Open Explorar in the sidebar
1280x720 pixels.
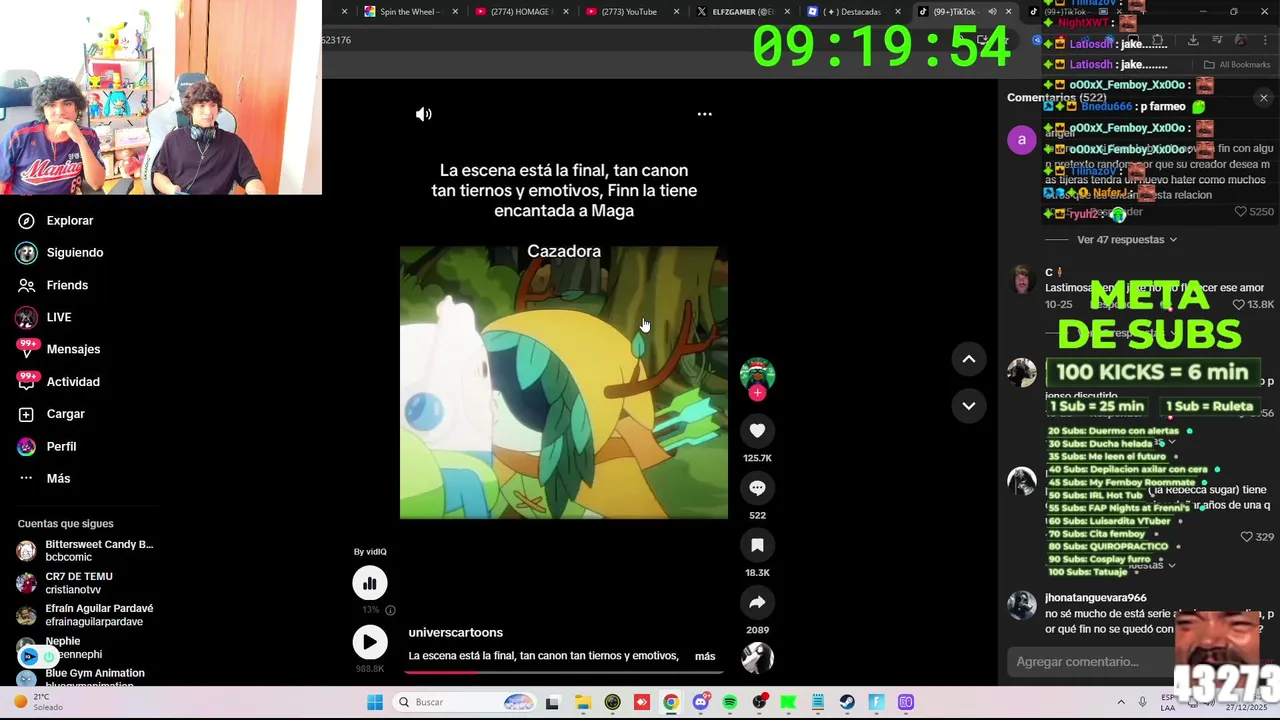click(69, 221)
